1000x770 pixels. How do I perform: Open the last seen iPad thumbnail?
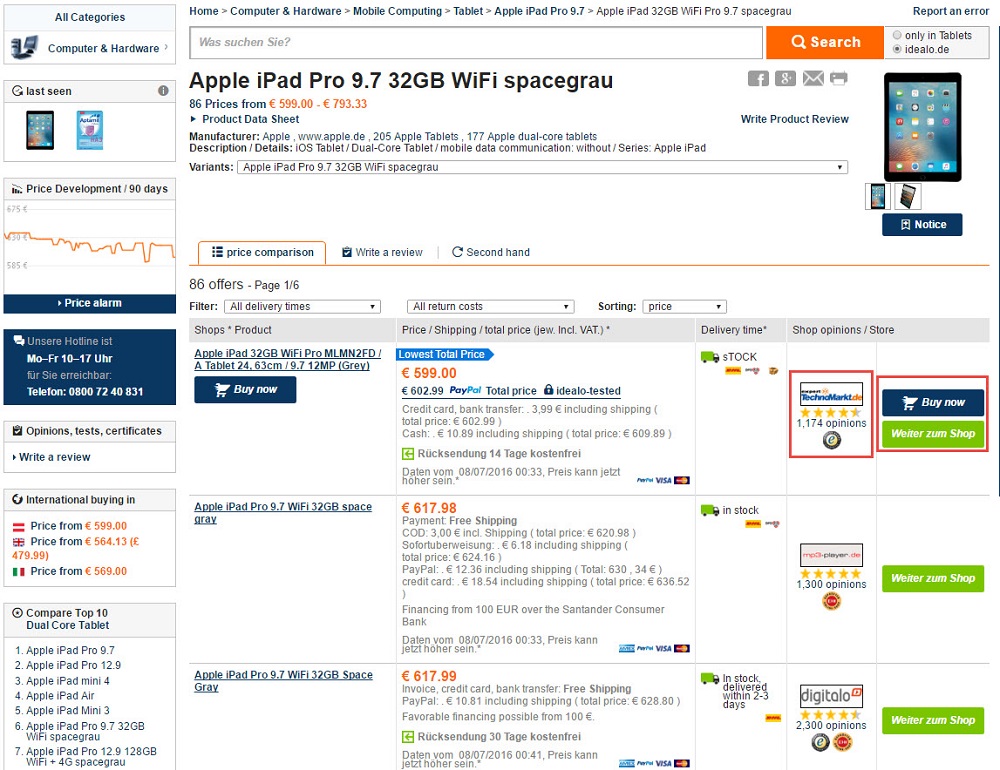[40, 130]
